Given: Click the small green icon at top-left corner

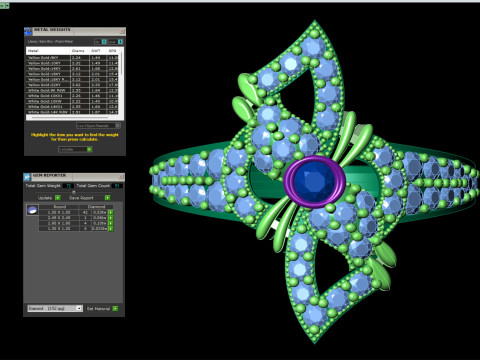Looking at the screenshot, I should 4,6.
